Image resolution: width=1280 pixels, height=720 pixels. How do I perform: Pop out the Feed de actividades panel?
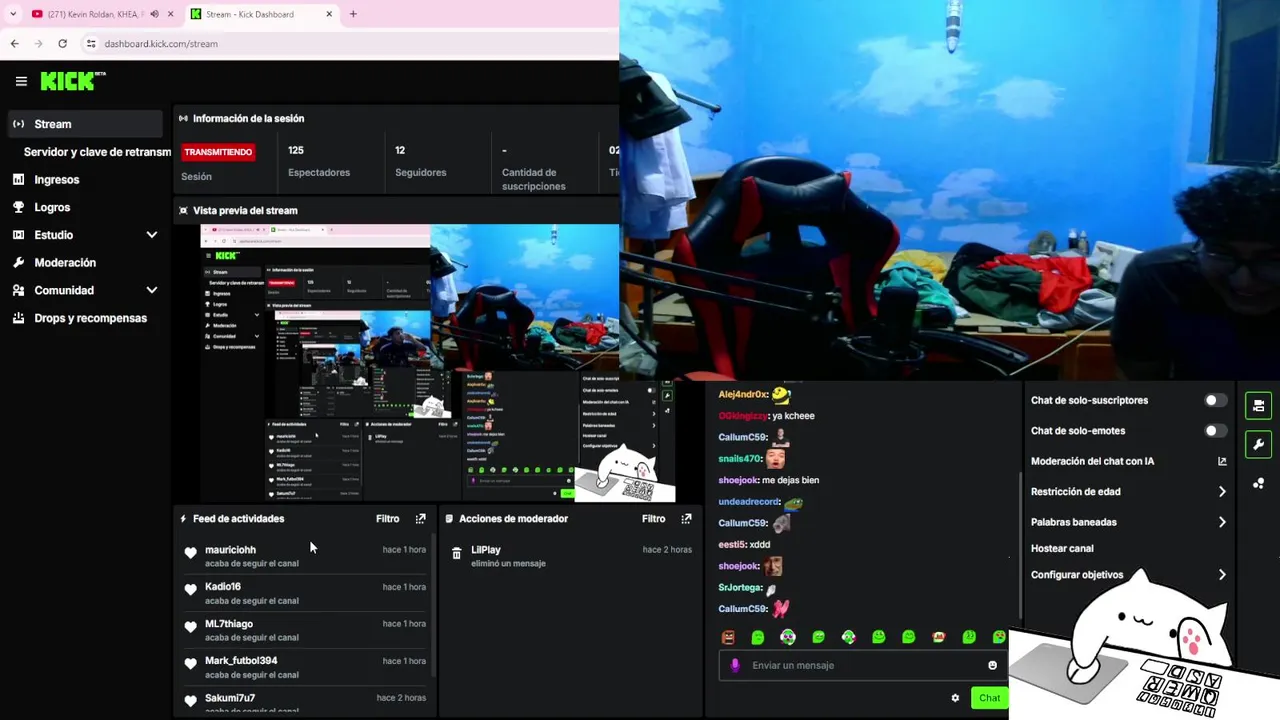(x=420, y=519)
